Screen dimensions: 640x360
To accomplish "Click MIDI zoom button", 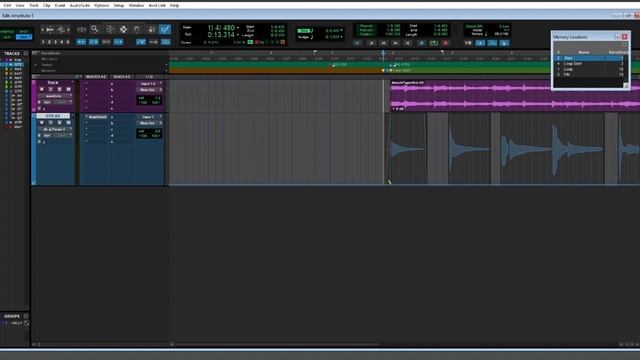I will [60, 29].
